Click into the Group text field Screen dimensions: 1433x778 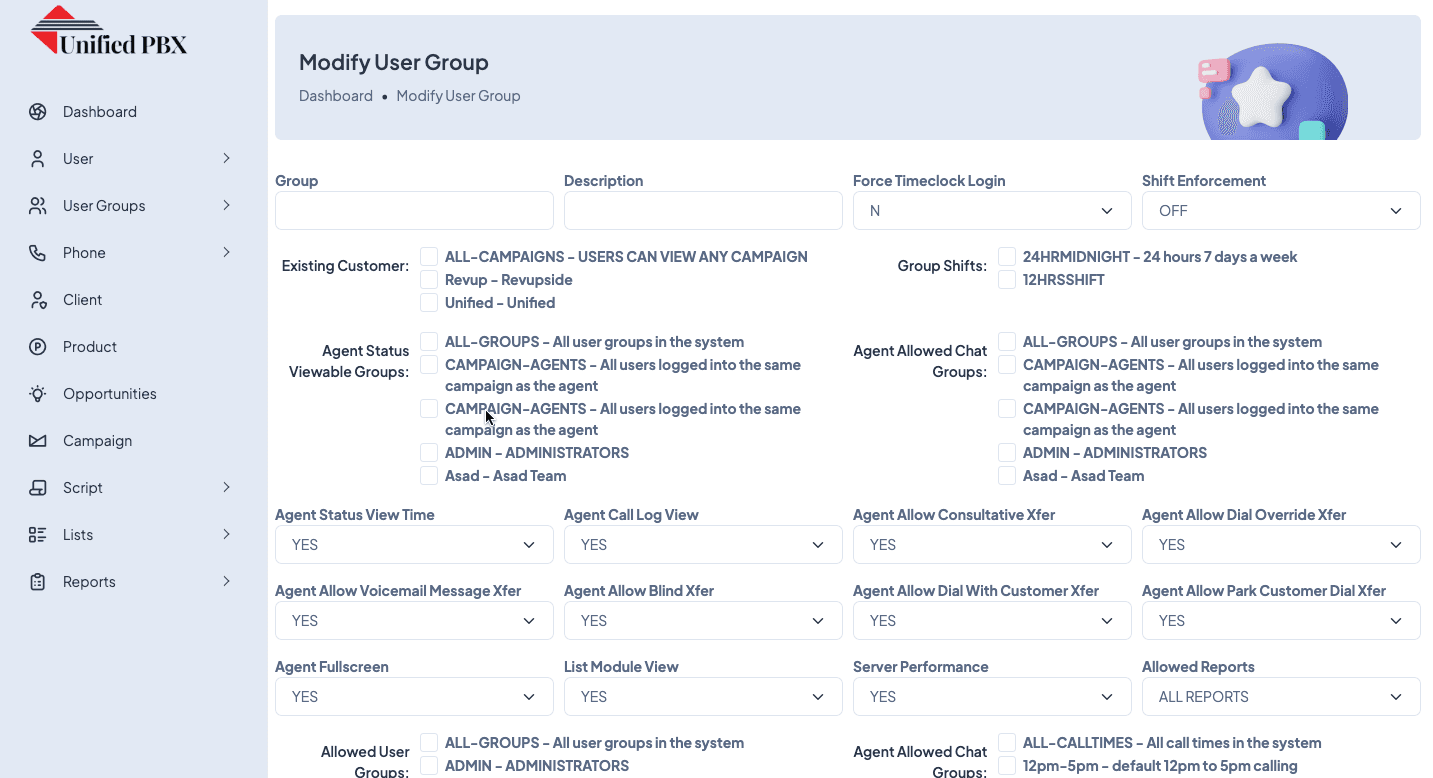pos(414,211)
